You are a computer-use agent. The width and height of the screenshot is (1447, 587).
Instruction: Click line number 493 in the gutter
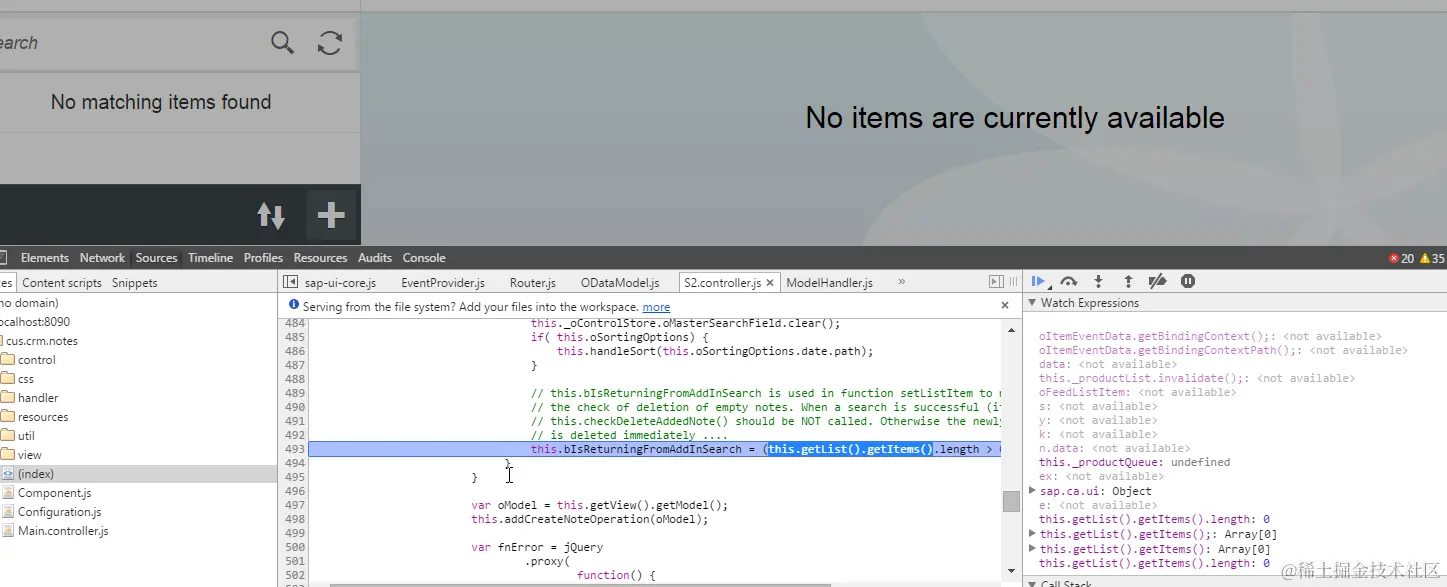pos(294,449)
